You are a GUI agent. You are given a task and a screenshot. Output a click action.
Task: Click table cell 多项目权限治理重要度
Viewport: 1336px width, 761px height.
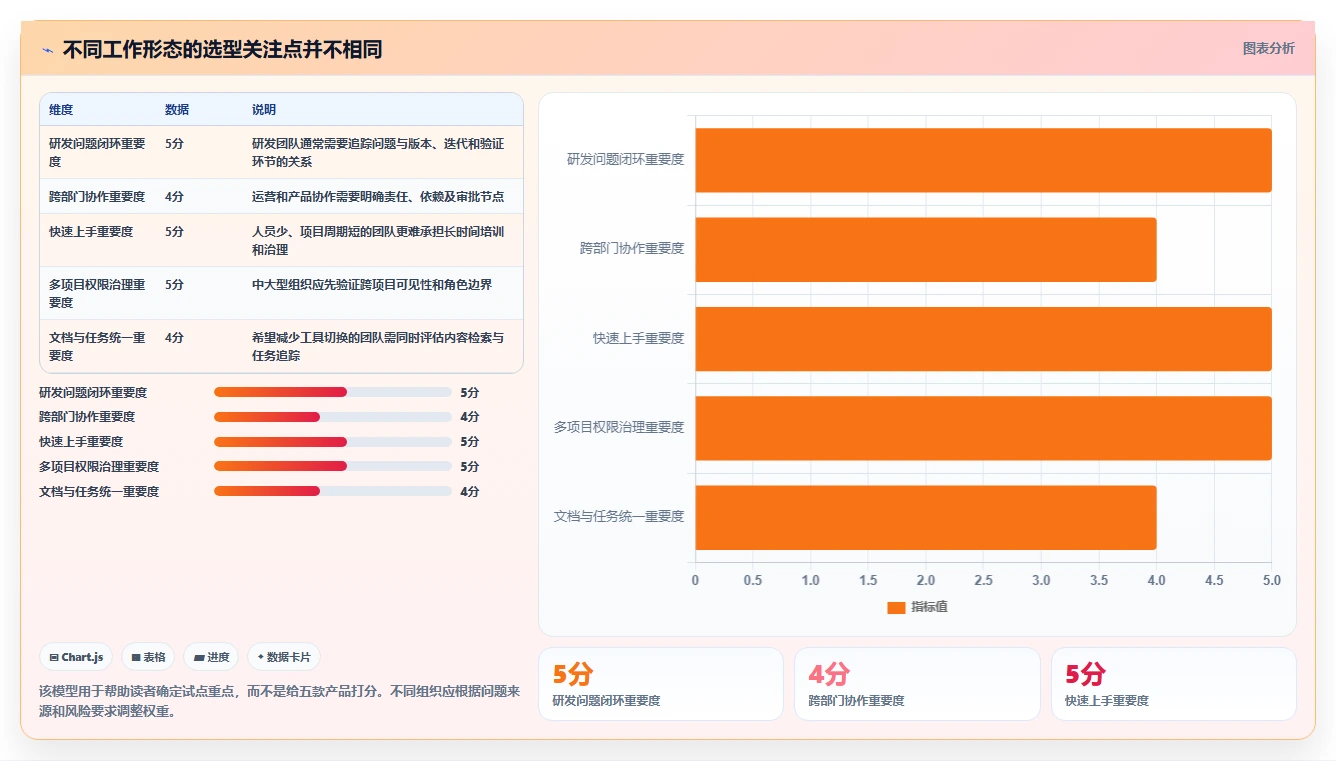[x=97, y=293]
